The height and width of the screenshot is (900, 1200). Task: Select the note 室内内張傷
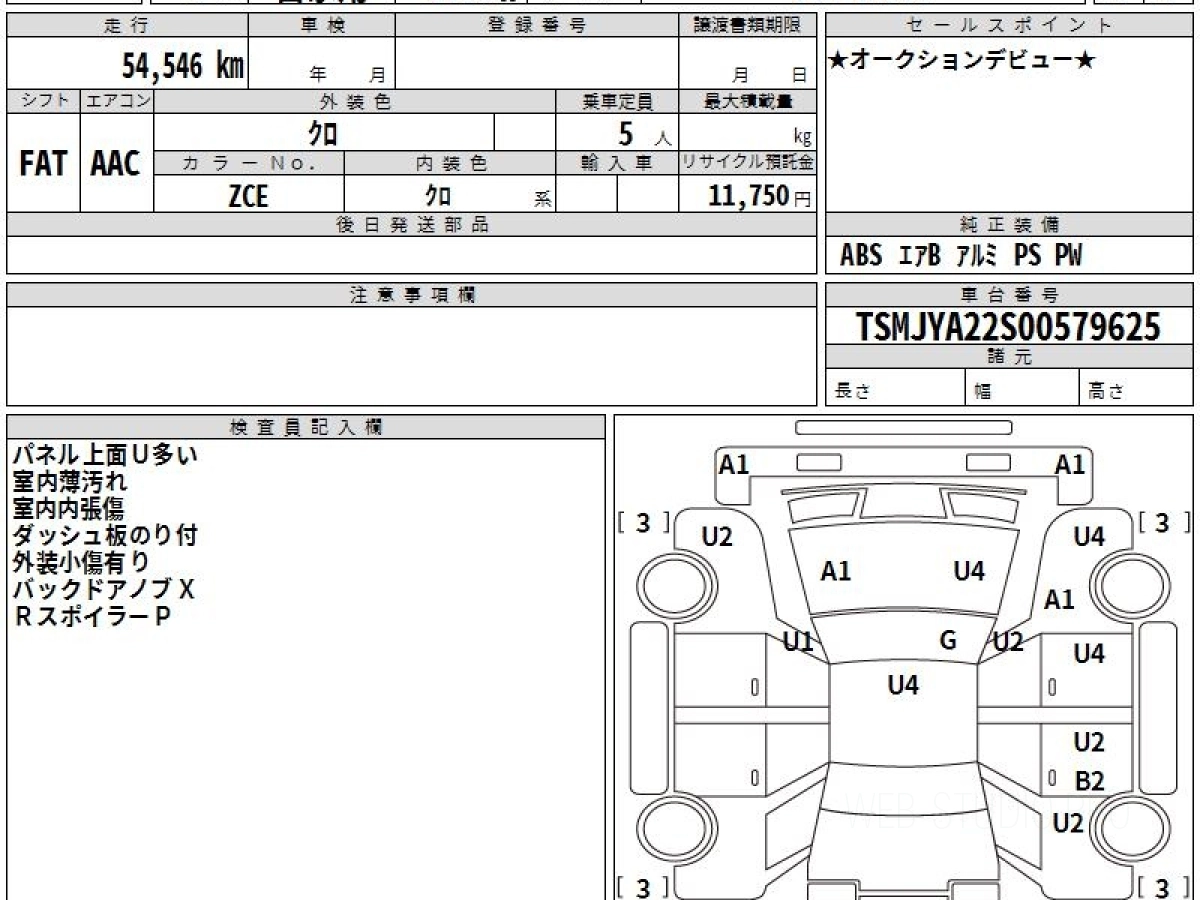pyautogui.click(x=68, y=509)
